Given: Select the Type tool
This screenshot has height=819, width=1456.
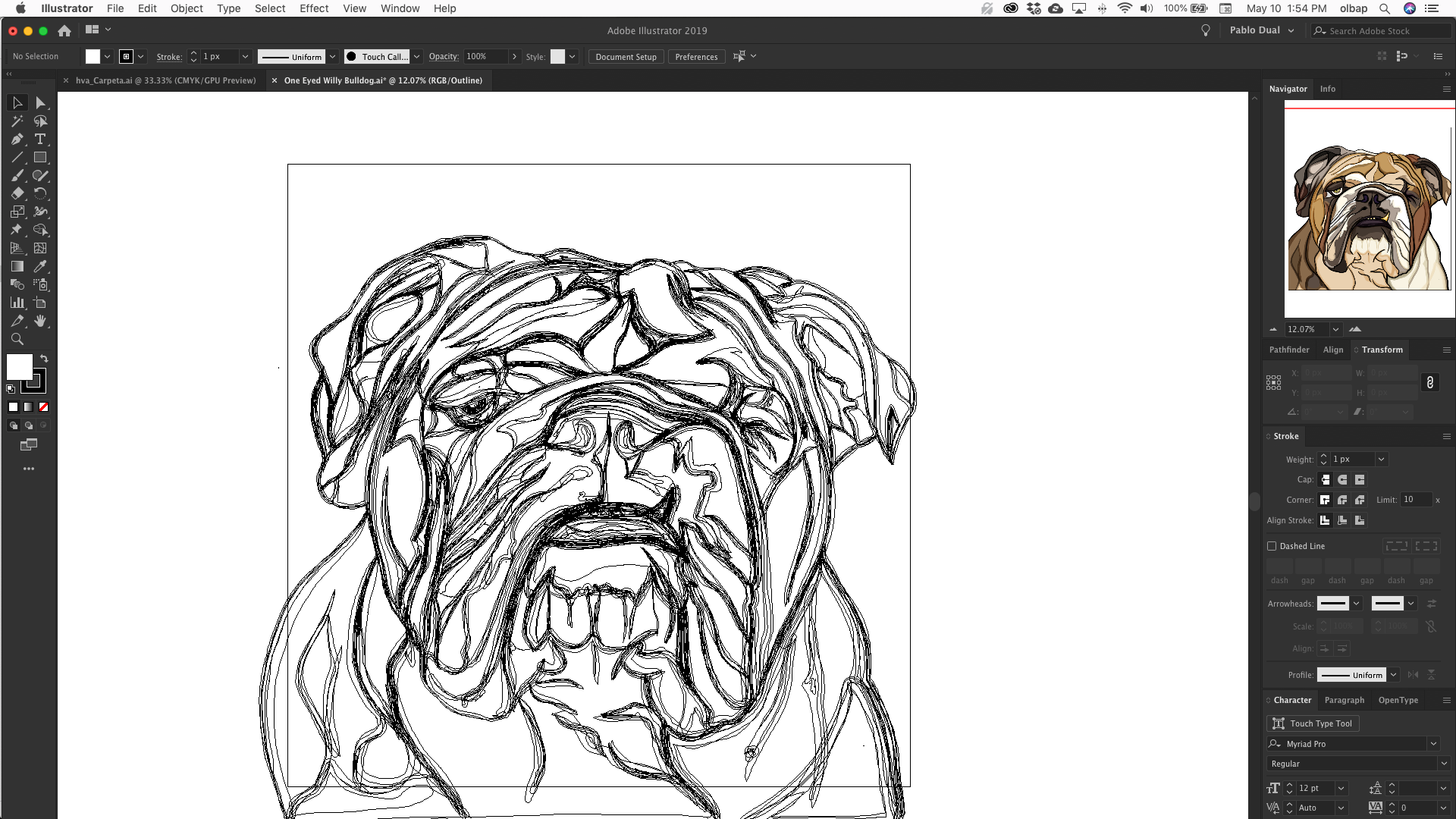Looking at the screenshot, I should click(40, 140).
